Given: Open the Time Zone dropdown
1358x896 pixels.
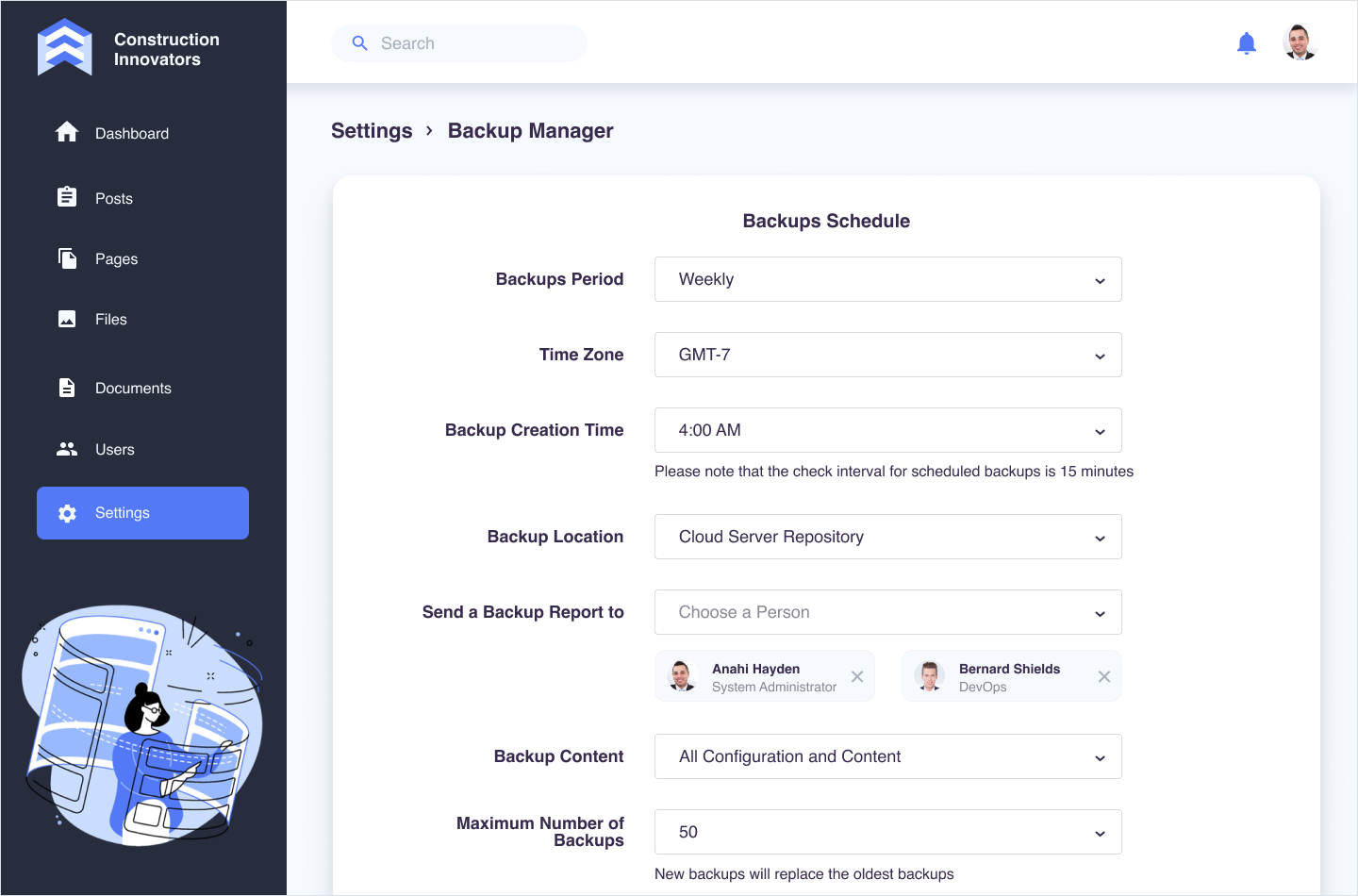Looking at the screenshot, I should [x=887, y=355].
